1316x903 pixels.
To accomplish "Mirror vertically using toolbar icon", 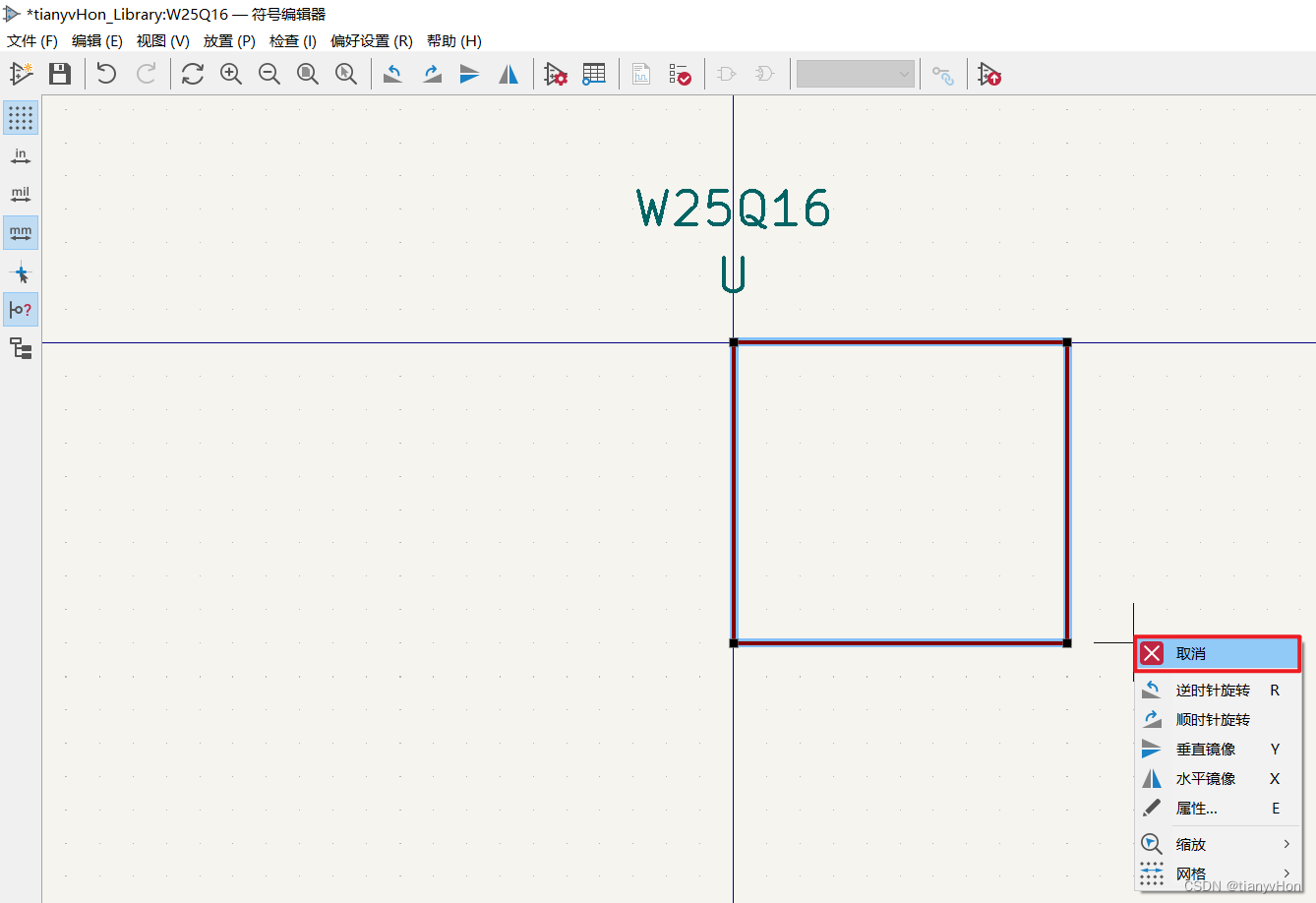I will point(470,74).
